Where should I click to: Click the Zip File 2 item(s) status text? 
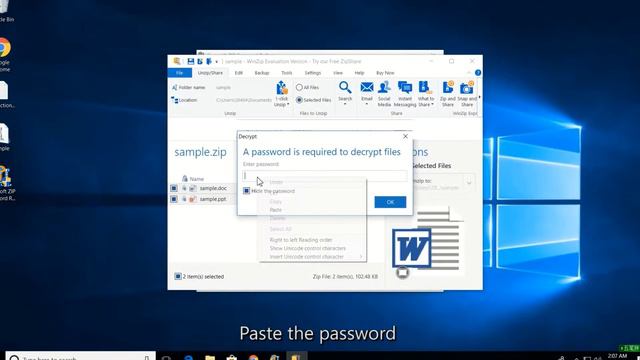345,277
